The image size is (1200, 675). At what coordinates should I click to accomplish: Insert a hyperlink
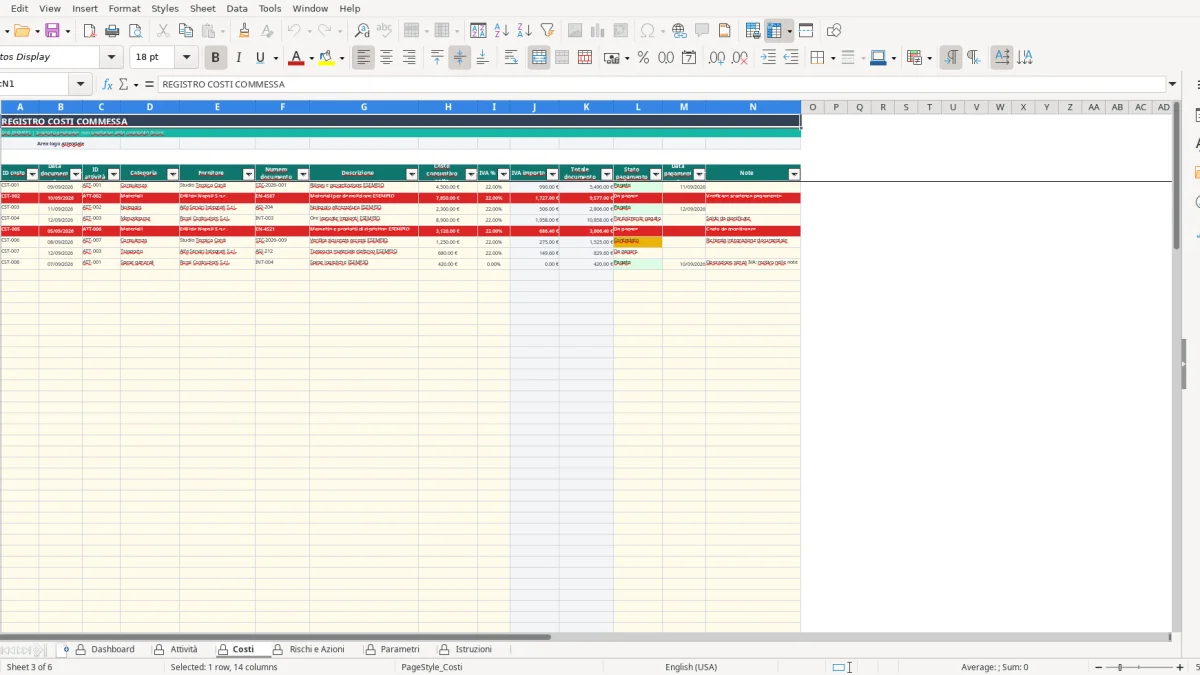(679, 31)
